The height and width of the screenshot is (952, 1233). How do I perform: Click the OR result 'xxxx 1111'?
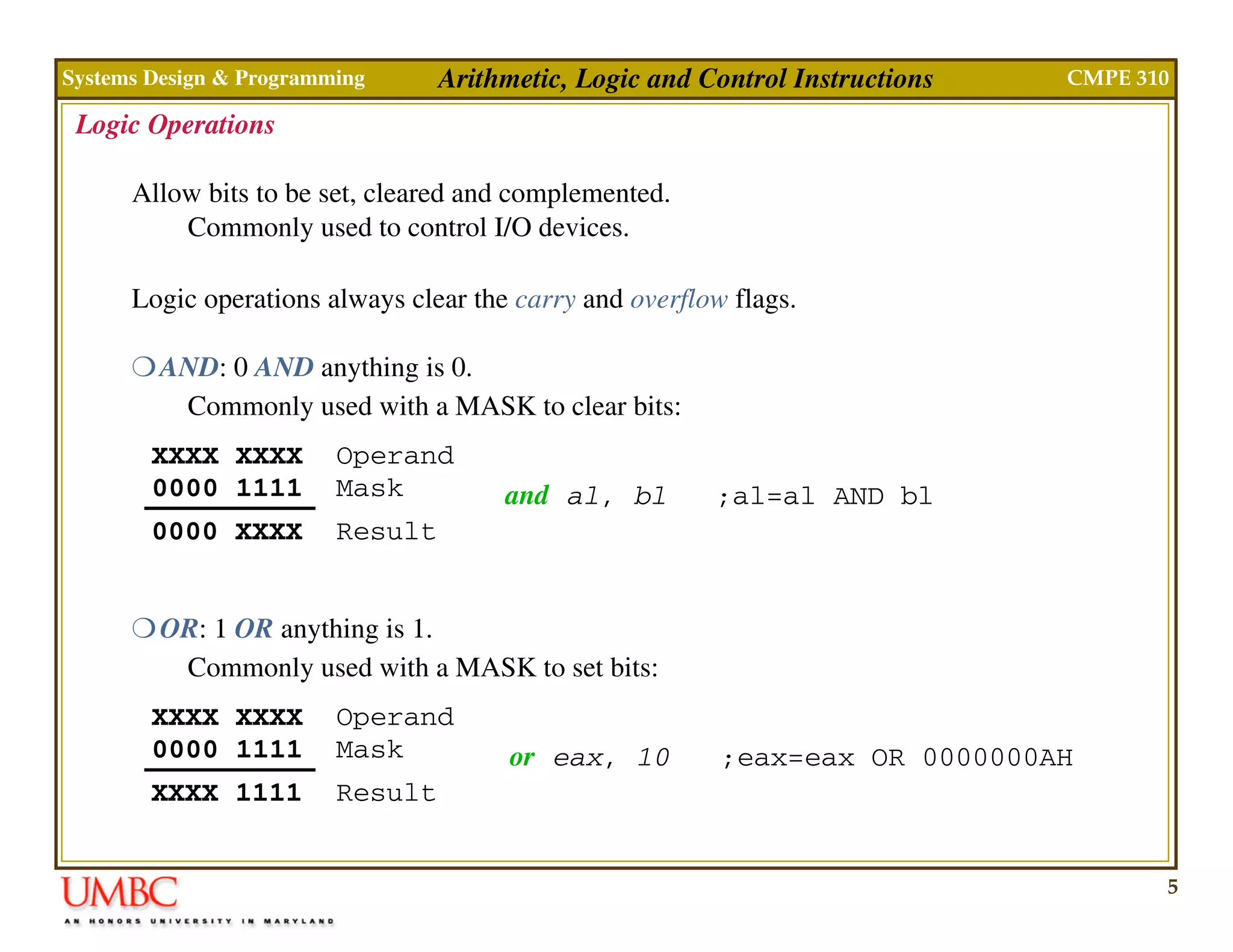(226, 793)
